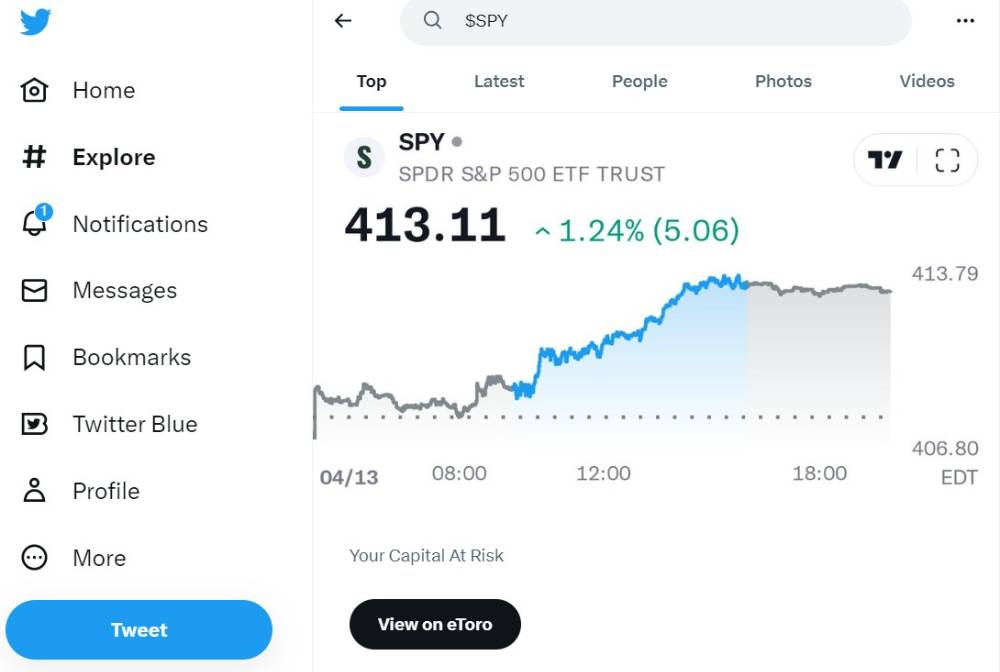Expand the SPY chart to fullscreen

pyautogui.click(x=946, y=160)
